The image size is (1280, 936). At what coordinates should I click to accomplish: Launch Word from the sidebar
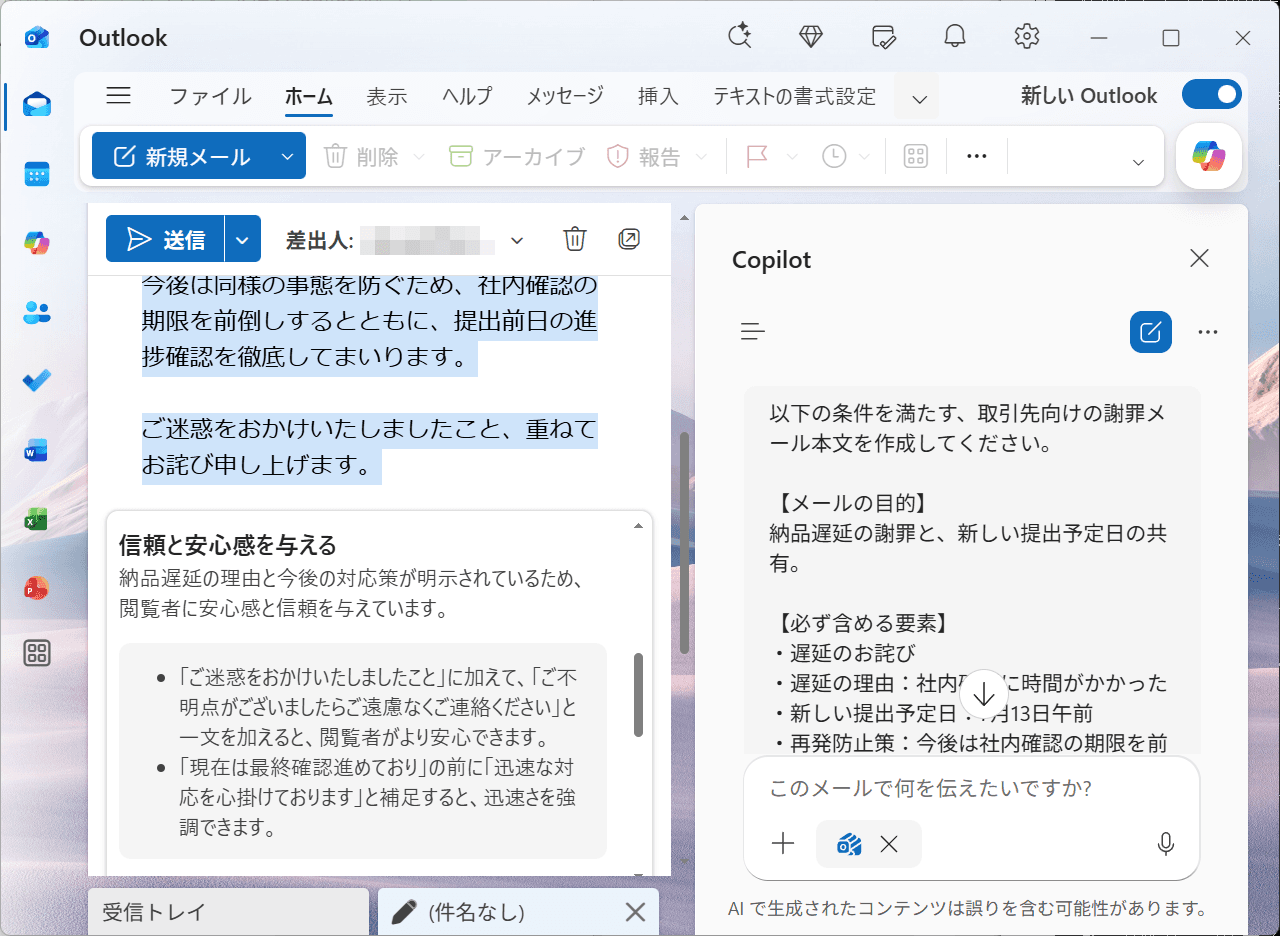coord(37,451)
